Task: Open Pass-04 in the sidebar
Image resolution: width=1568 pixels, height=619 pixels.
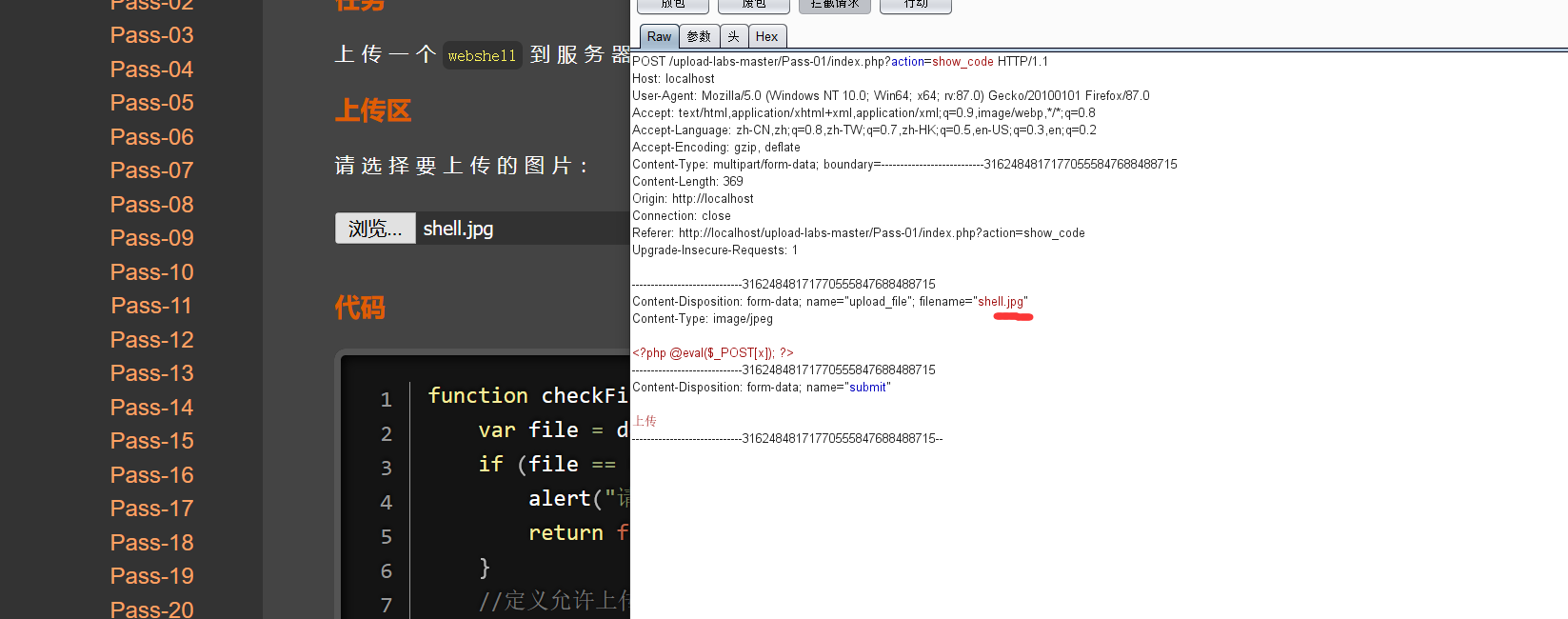Action: click(x=151, y=70)
